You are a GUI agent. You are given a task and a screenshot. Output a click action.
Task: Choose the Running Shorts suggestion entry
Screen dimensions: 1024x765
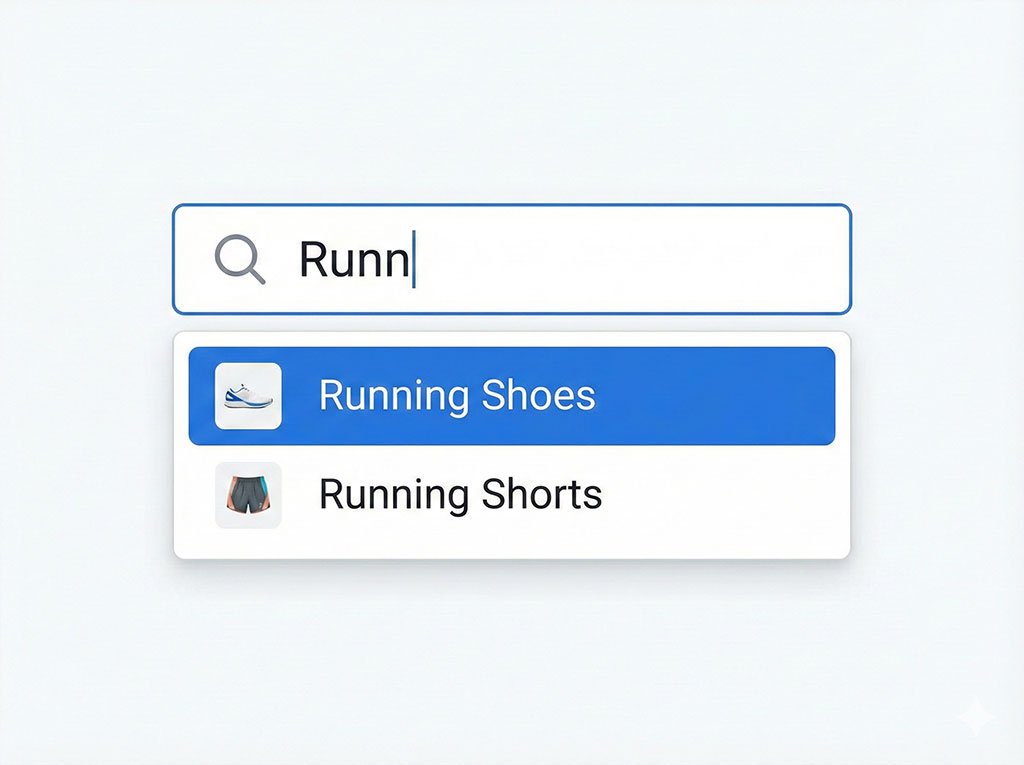(x=460, y=494)
